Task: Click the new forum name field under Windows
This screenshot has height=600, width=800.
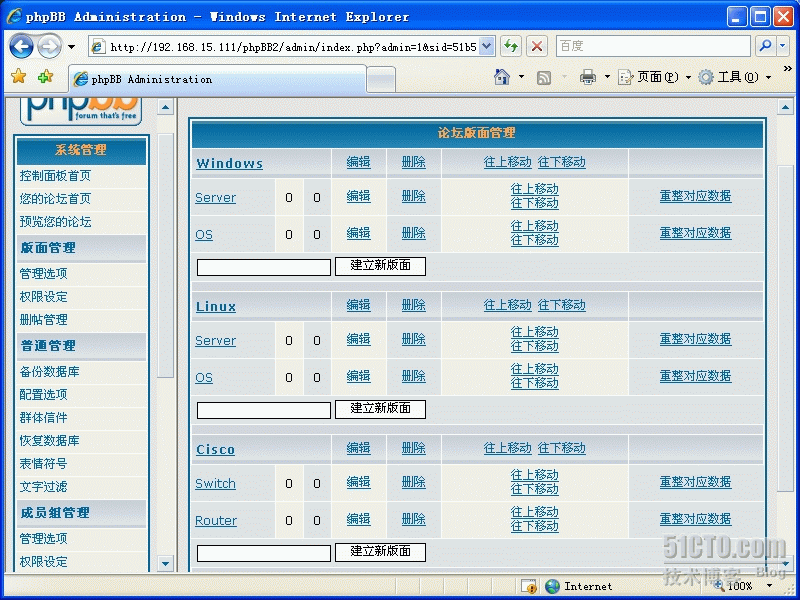Action: click(x=264, y=267)
